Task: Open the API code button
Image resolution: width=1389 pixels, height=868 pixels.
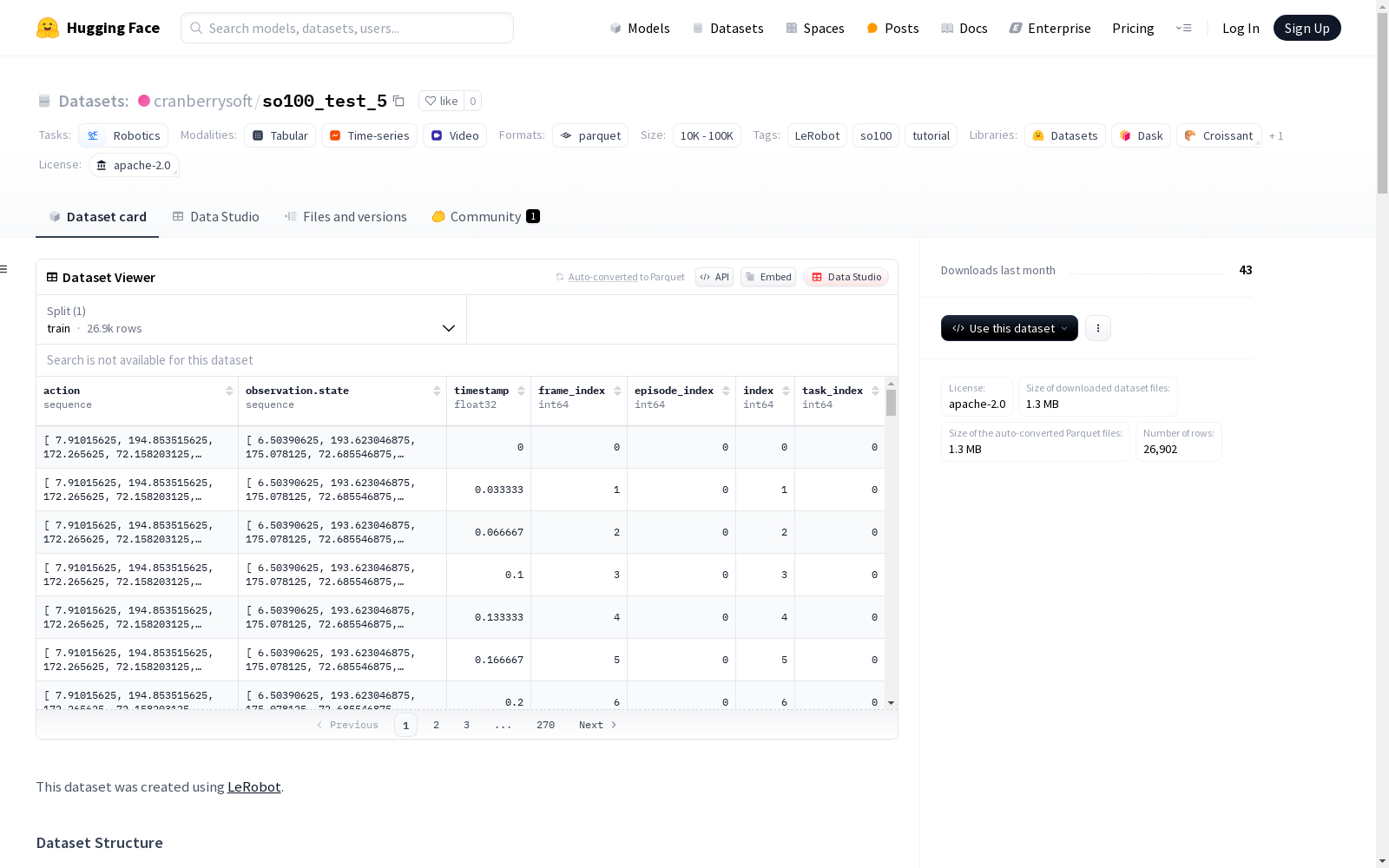Action: point(714,277)
